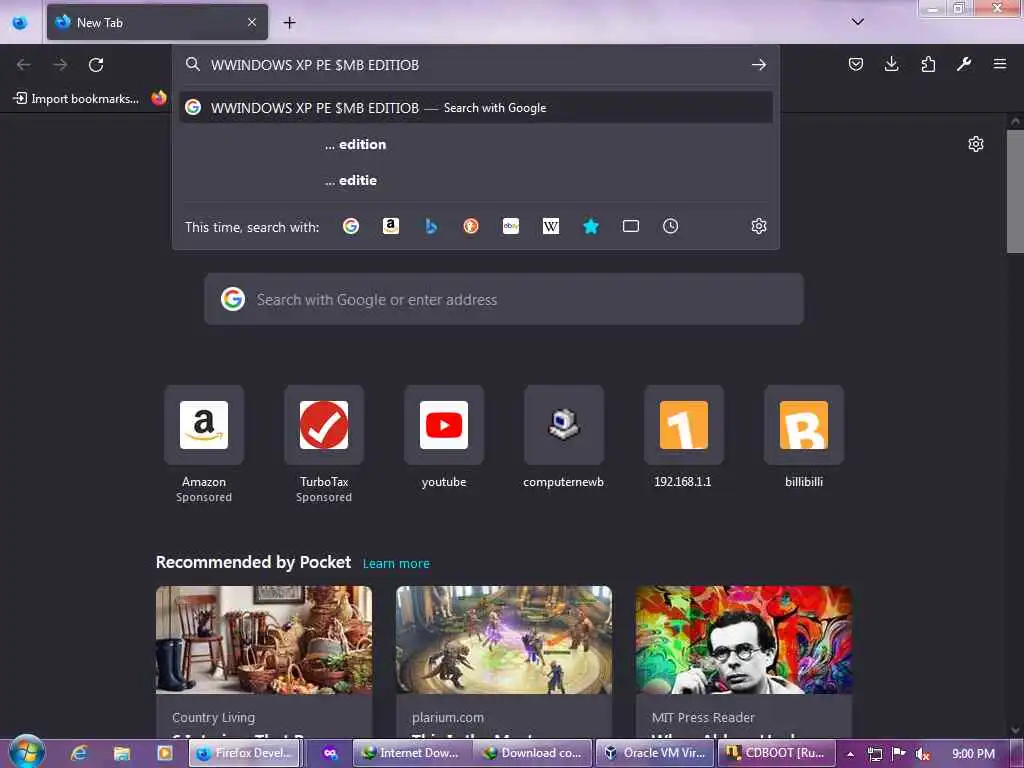Close the New Tab tab
Image resolution: width=1024 pixels, height=768 pixels.
251,22
